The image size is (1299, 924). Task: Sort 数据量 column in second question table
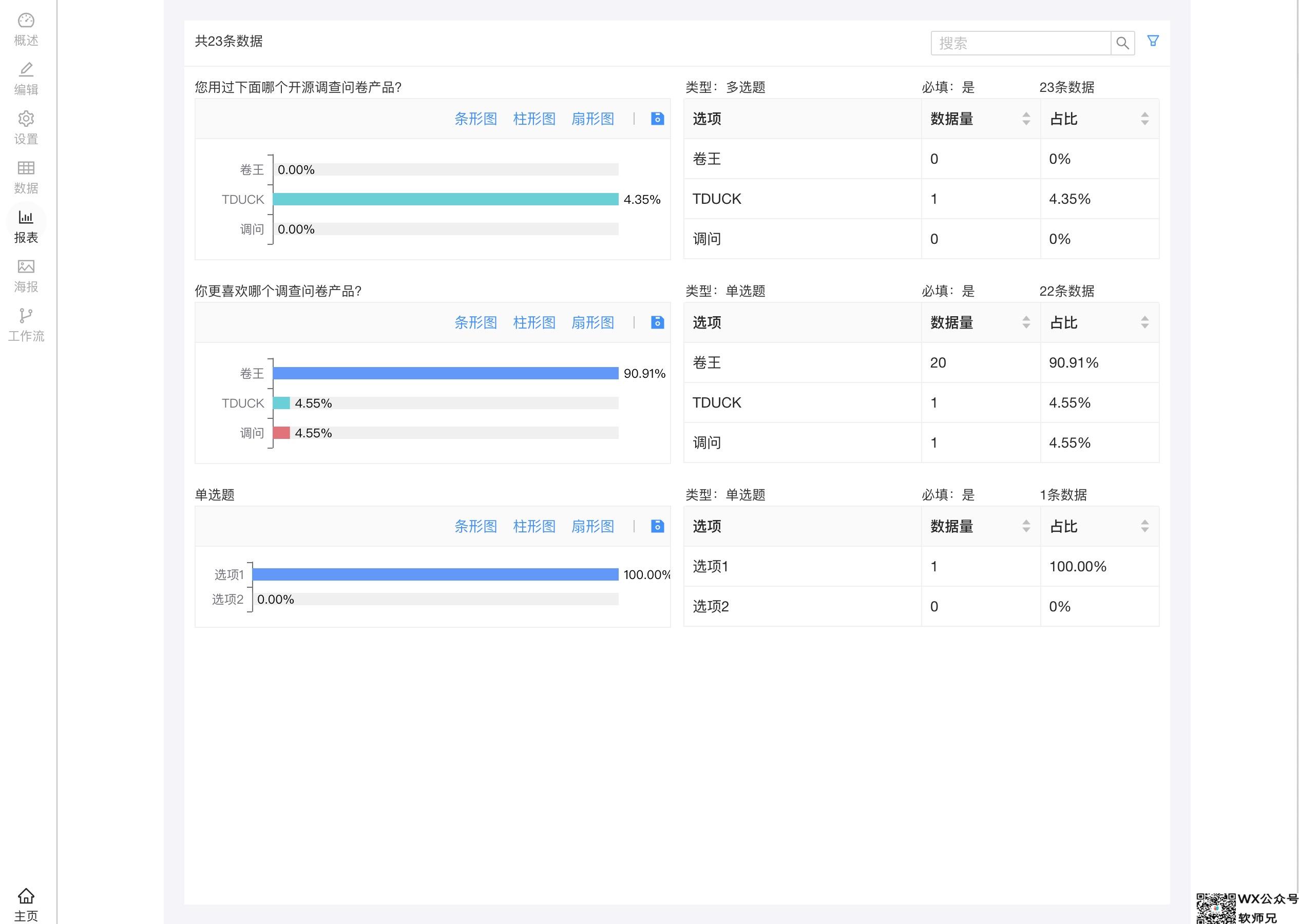pyautogui.click(x=1026, y=322)
